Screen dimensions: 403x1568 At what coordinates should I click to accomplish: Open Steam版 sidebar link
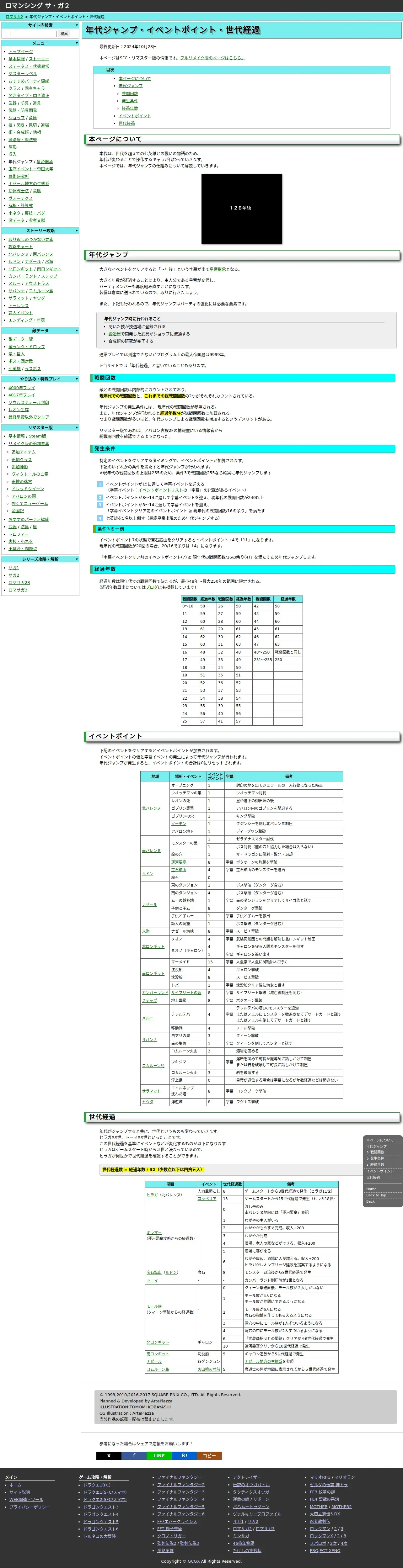click(x=37, y=436)
